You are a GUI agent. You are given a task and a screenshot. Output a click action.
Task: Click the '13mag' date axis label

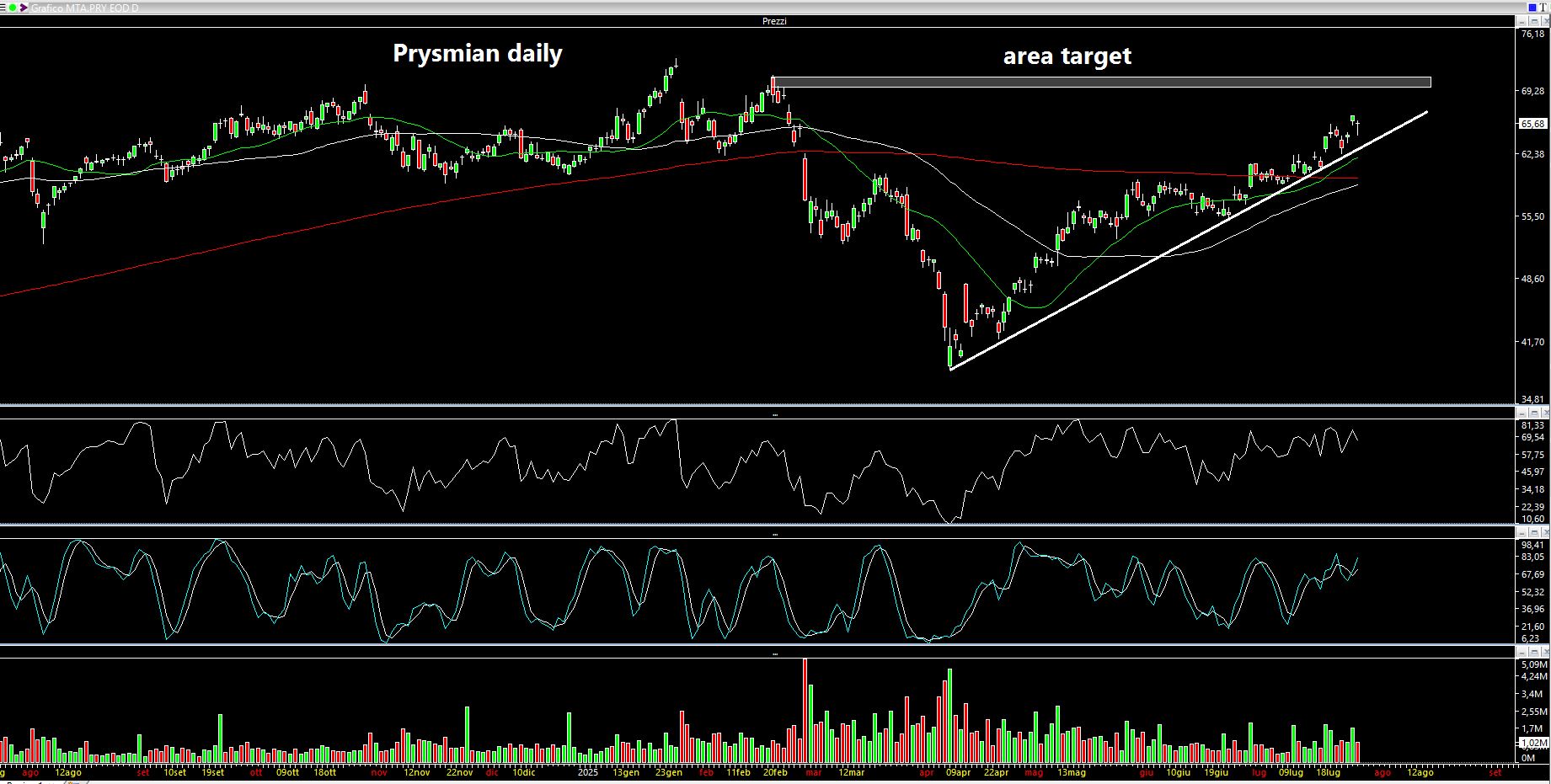1072,772
